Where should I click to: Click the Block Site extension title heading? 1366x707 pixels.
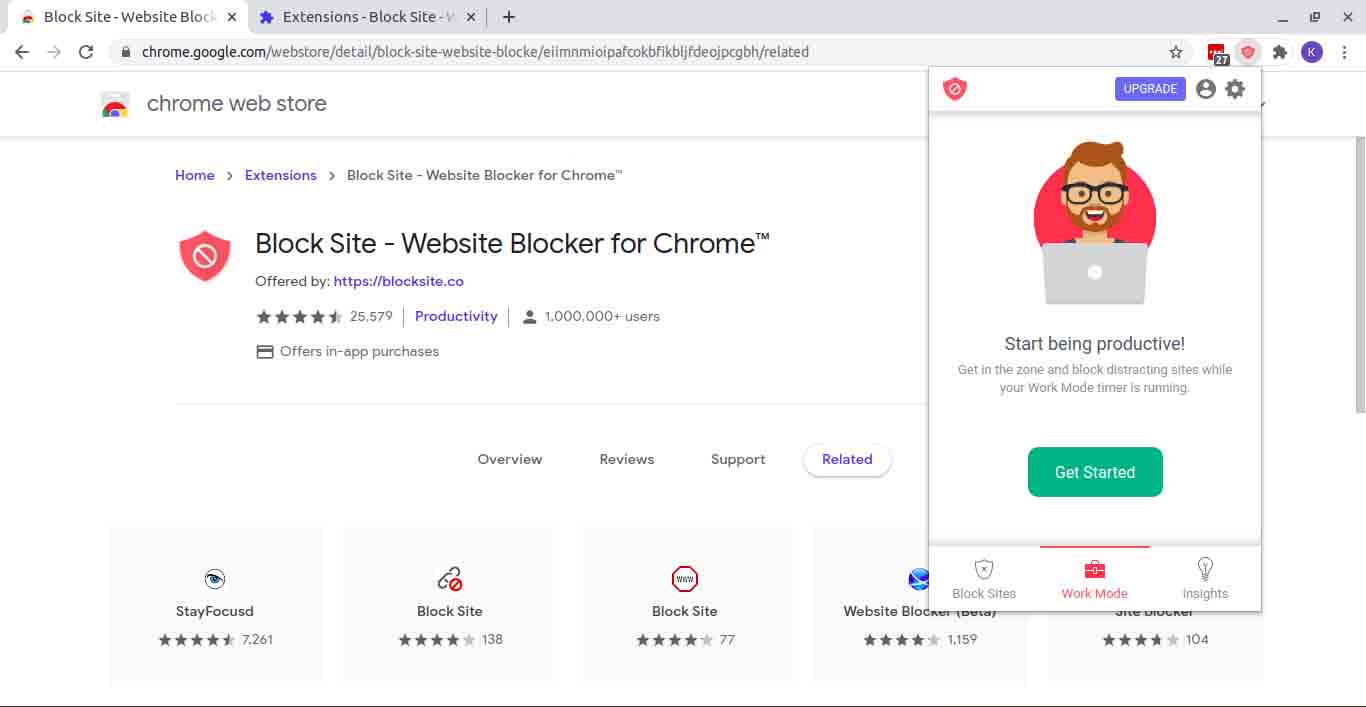(512, 243)
